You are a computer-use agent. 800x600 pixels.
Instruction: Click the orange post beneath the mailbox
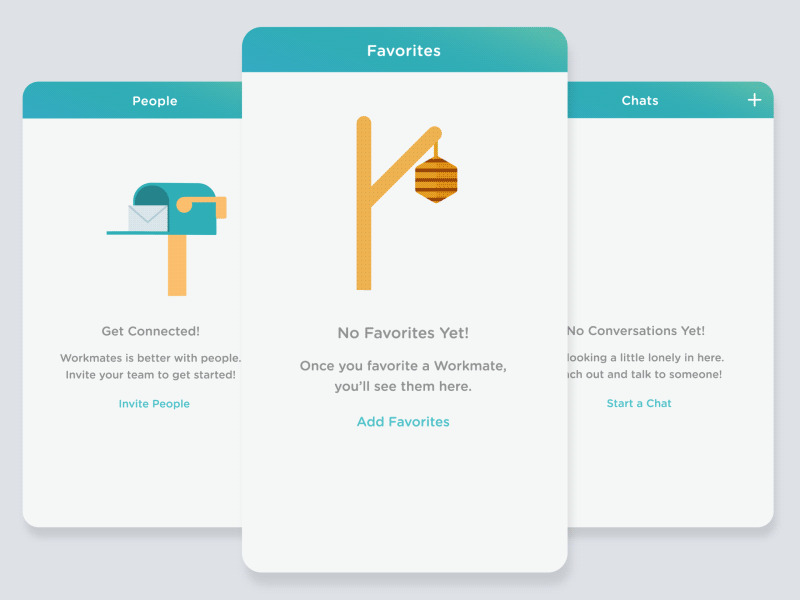click(x=177, y=265)
